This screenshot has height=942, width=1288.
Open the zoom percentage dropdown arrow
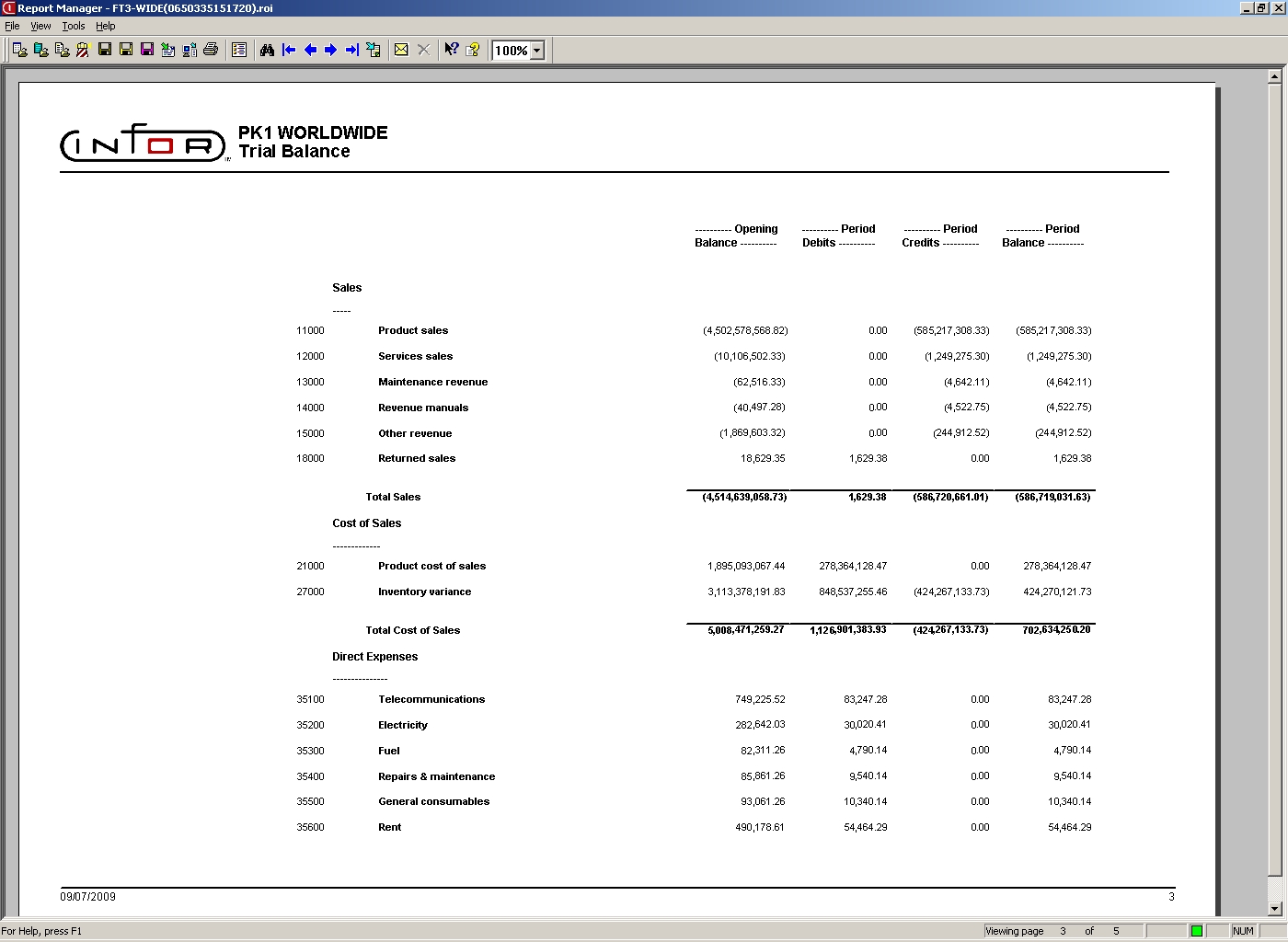[537, 51]
